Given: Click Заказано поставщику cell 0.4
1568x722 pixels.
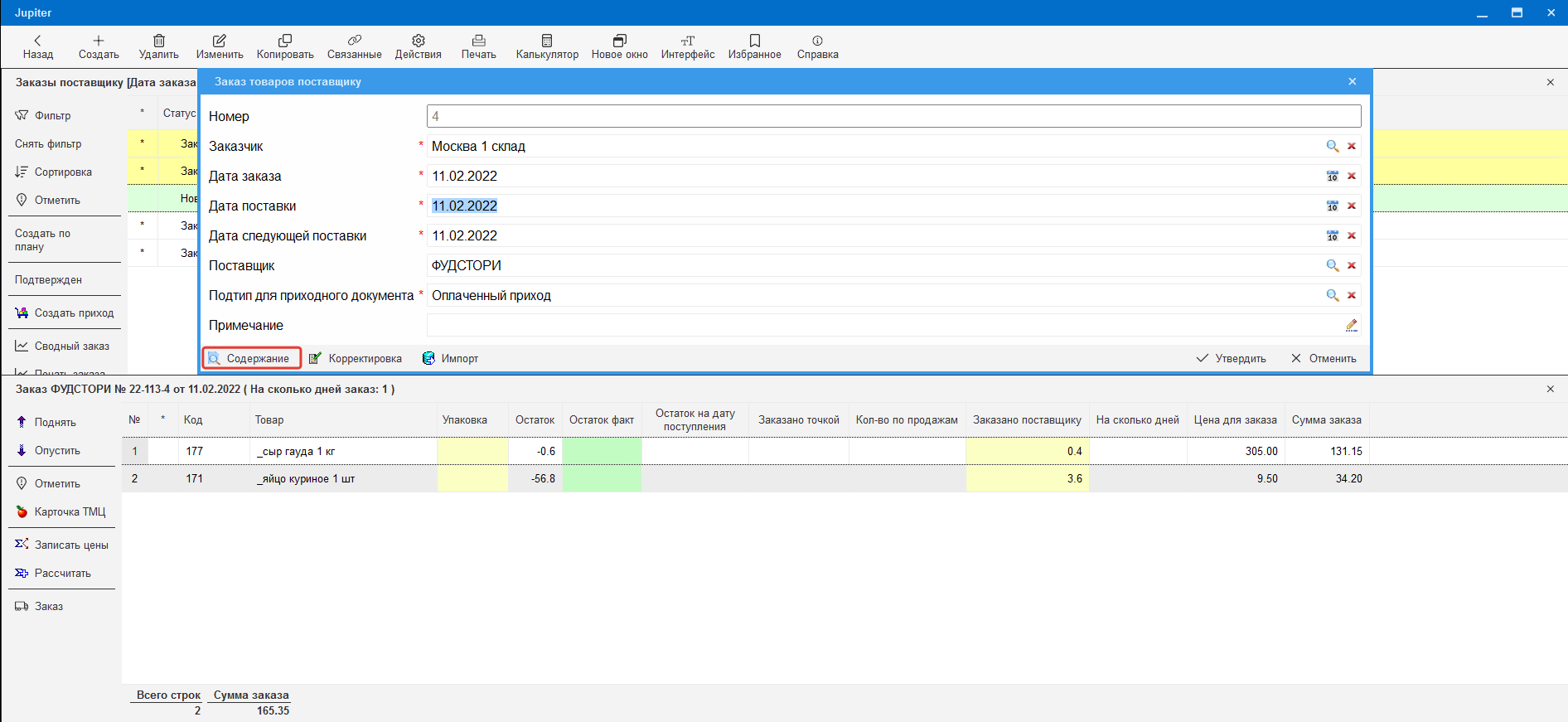Looking at the screenshot, I should (1027, 451).
